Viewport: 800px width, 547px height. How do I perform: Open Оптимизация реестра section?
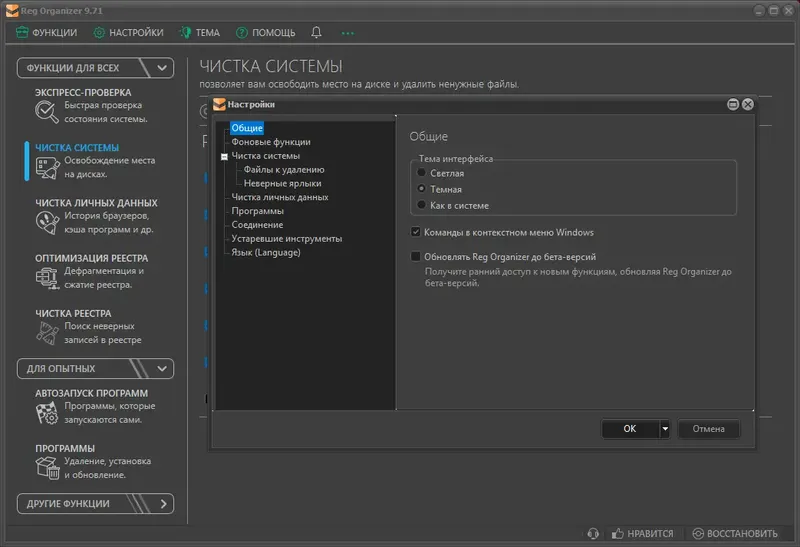[91, 258]
